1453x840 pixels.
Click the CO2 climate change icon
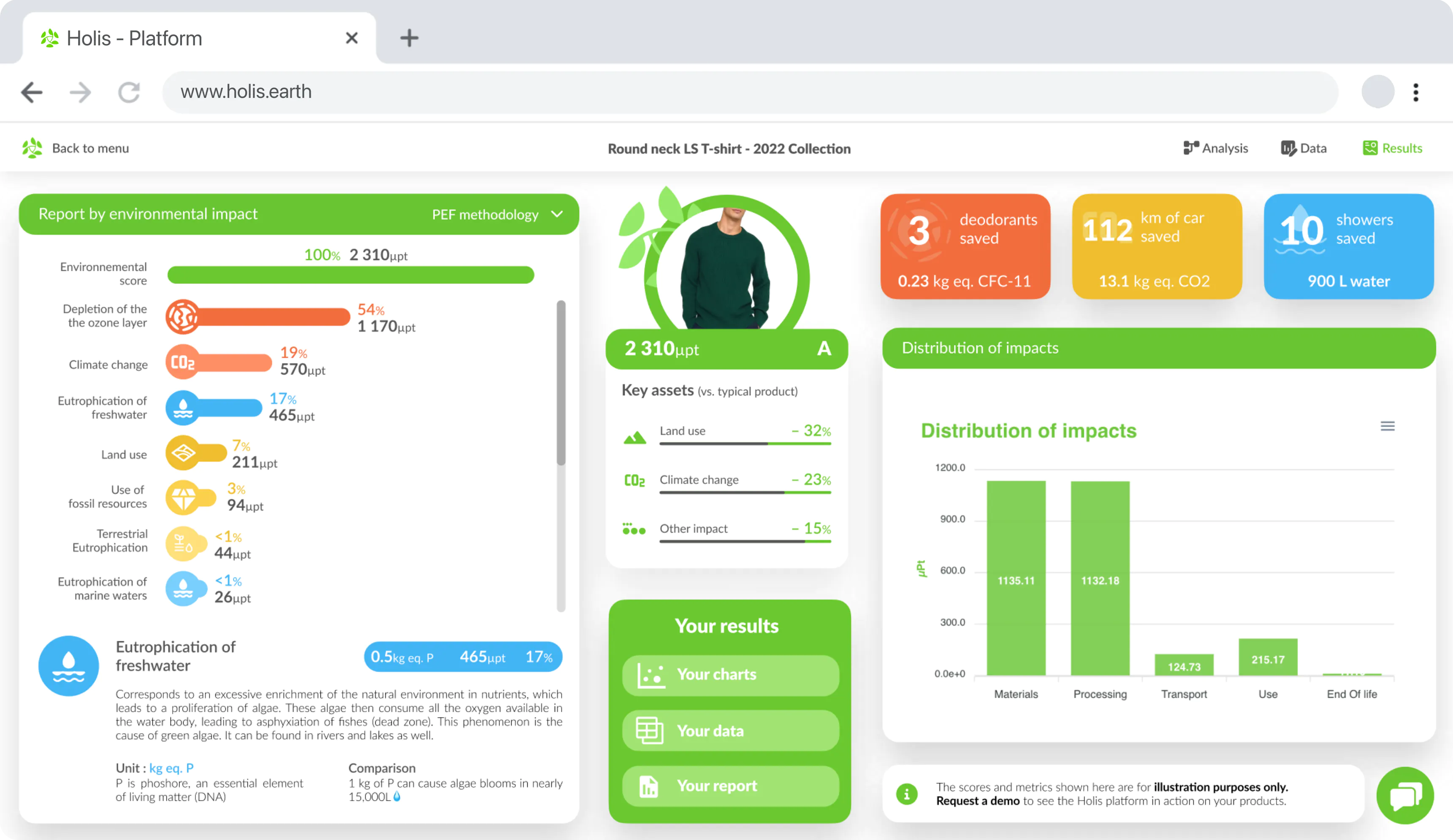[x=183, y=362]
